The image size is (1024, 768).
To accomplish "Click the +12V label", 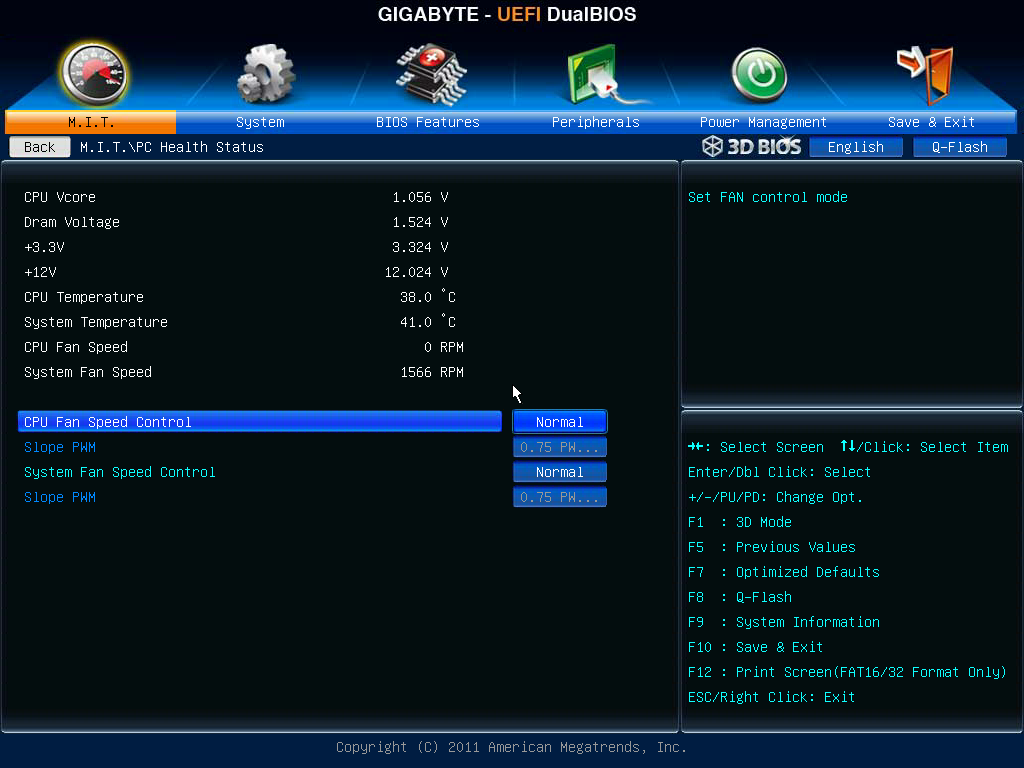I will (x=40, y=272).
